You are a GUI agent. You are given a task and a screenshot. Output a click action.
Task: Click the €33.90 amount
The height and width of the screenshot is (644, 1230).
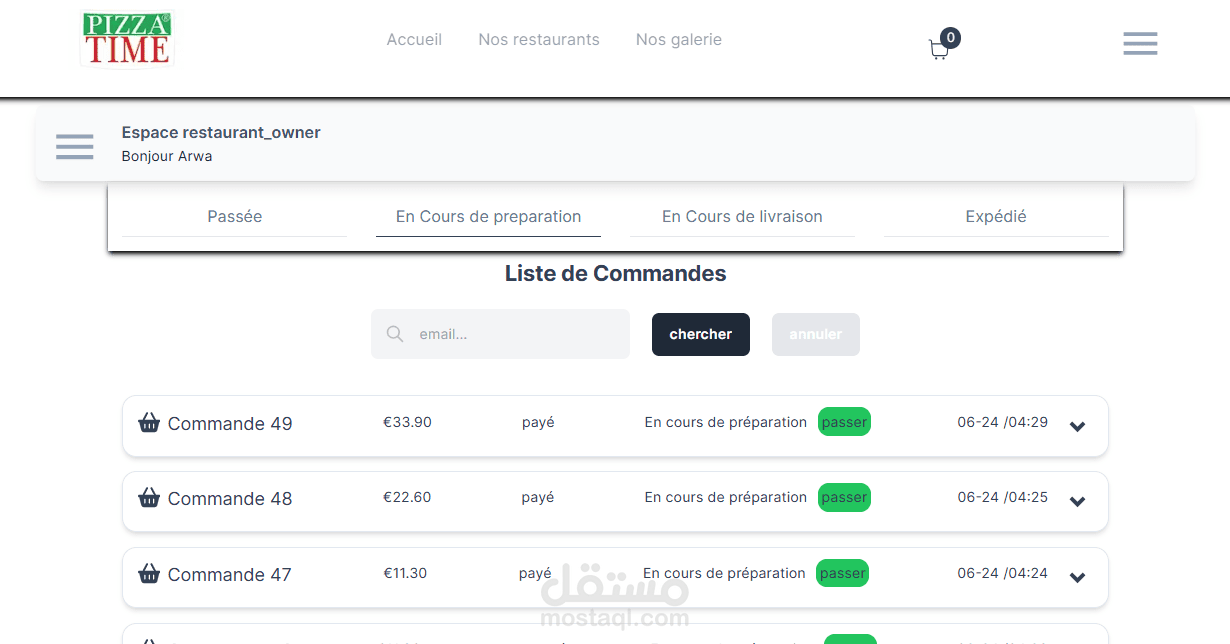(x=407, y=422)
